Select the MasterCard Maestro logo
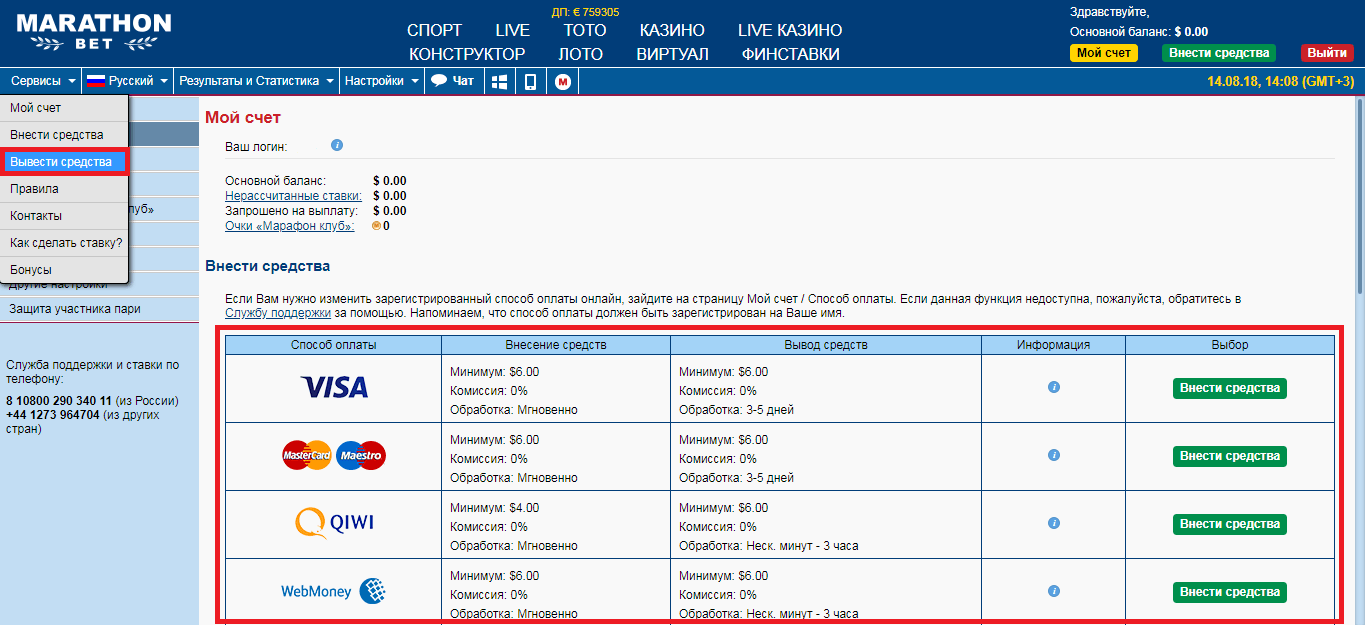Image resolution: width=1365 pixels, height=625 pixels. (334, 455)
